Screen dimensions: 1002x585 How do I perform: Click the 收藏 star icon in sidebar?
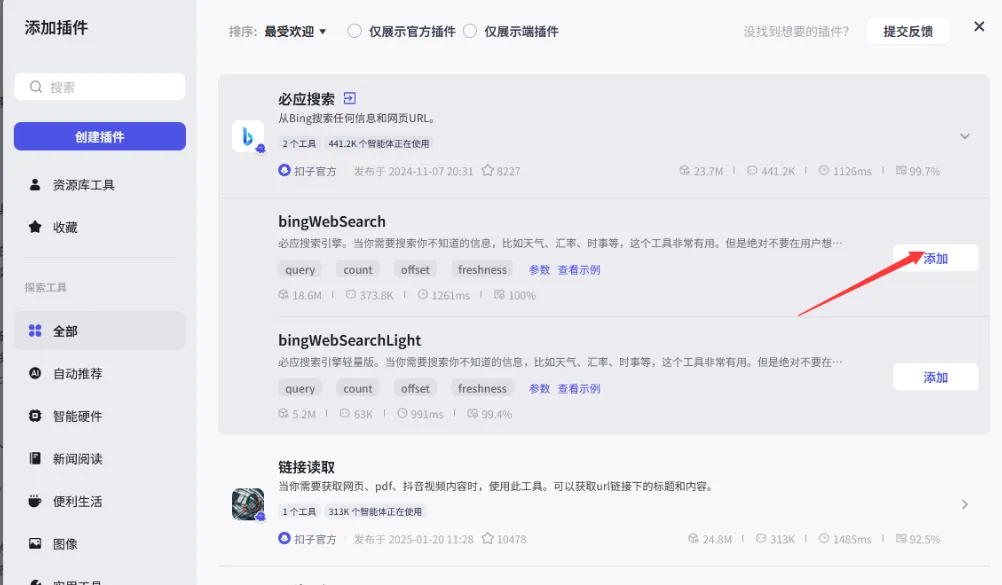tap(35, 227)
